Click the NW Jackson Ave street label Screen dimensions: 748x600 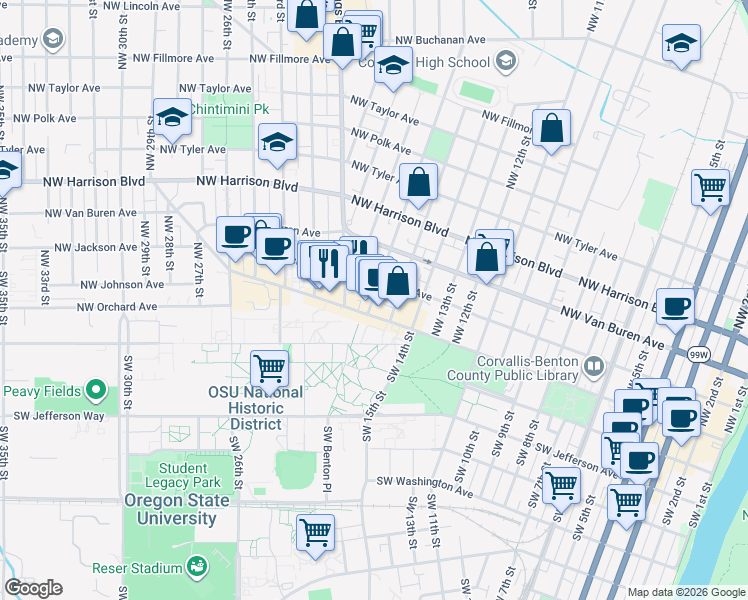(95, 248)
